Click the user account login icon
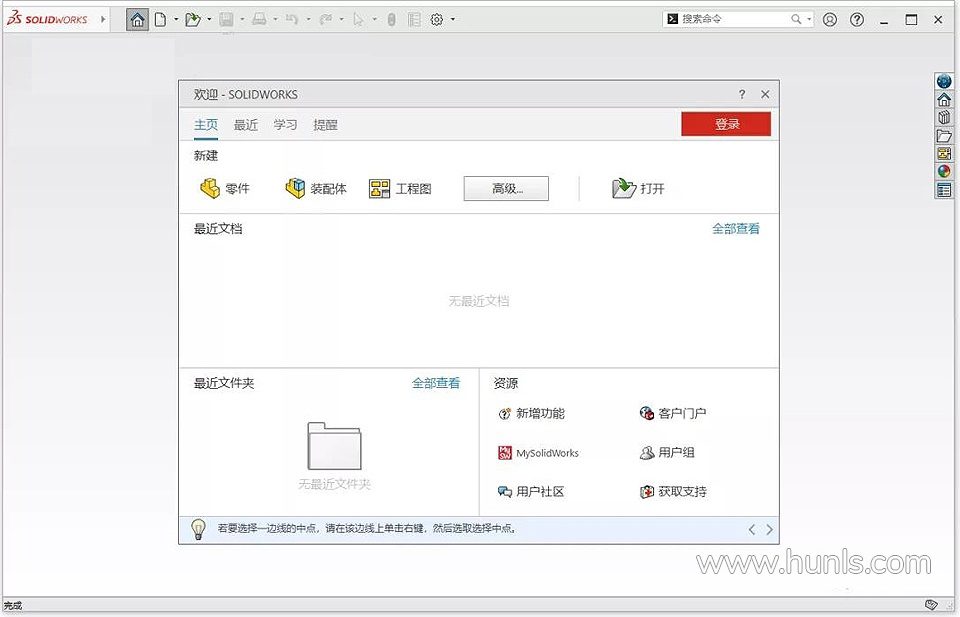960x617 pixels. coord(830,20)
